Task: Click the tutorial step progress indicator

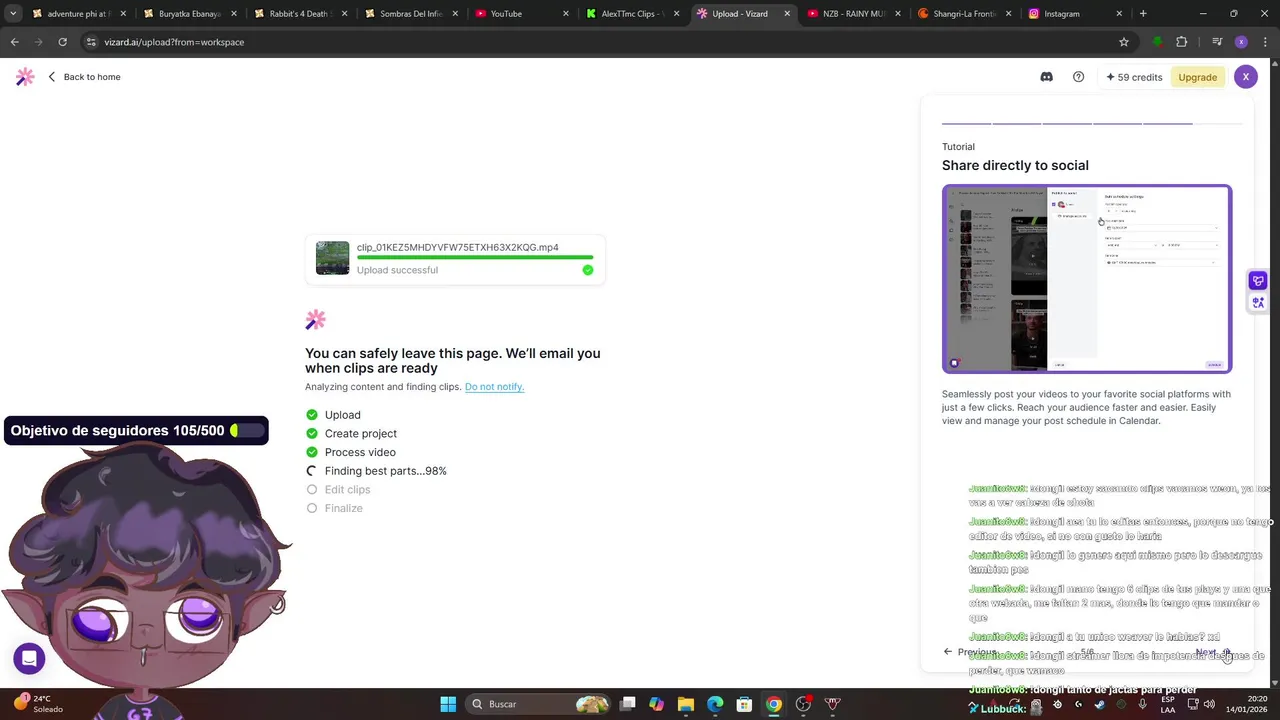Action: pos(1092,123)
